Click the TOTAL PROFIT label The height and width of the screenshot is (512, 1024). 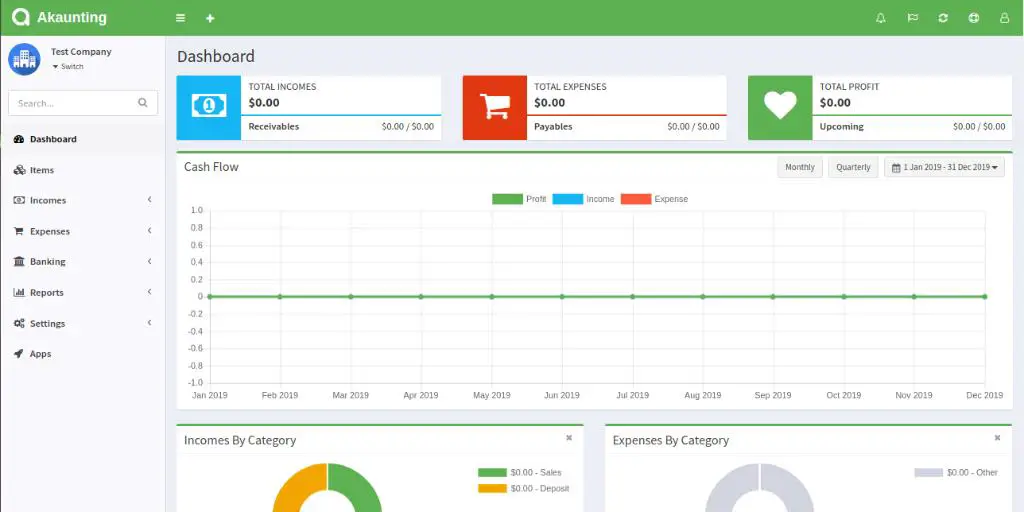[849, 86]
